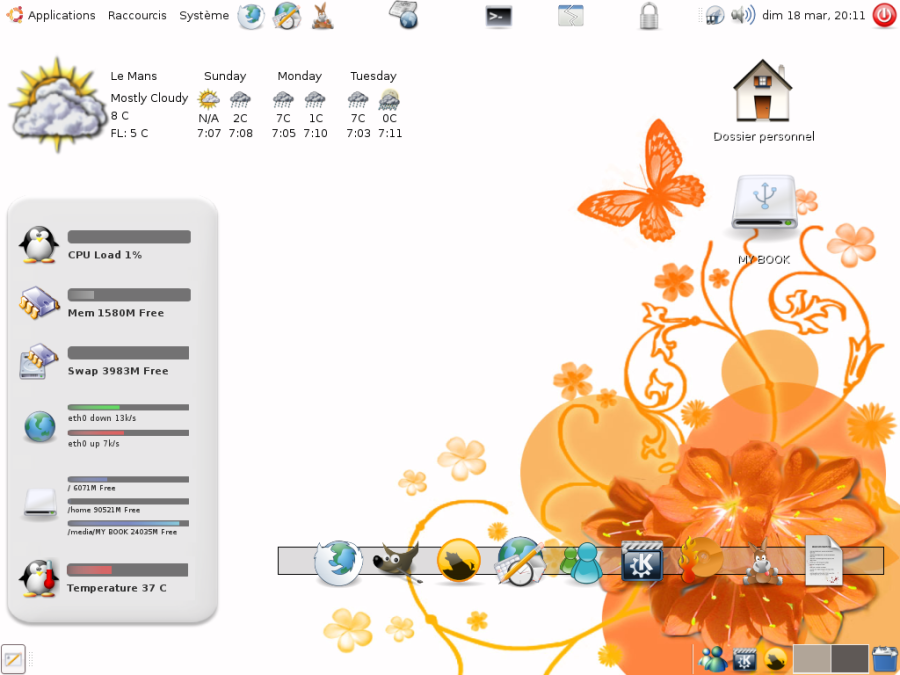Image resolution: width=900 pixels, height=675 pixels.
Task: Click the eth0 down 13k/s label
Action: [x=102, y=418]
